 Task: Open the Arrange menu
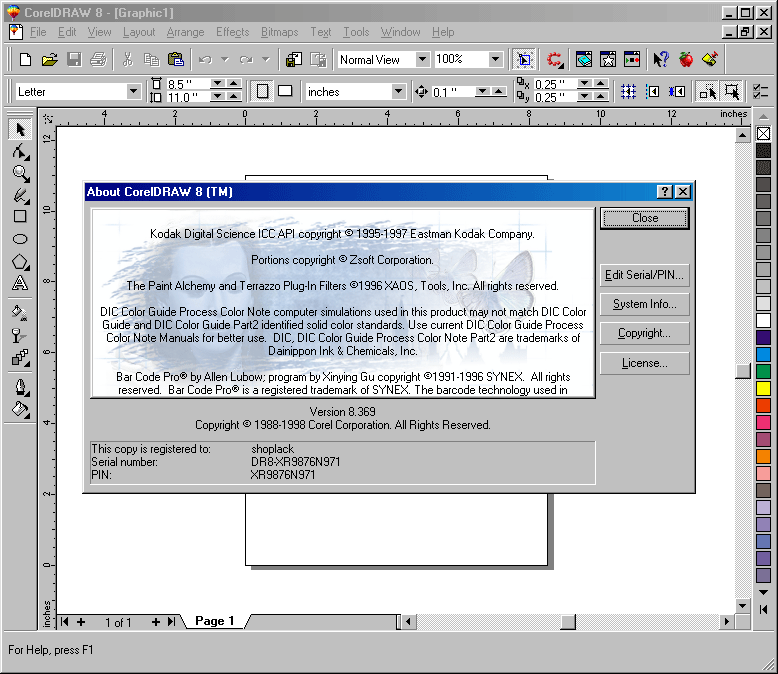(x=185, y=32)
